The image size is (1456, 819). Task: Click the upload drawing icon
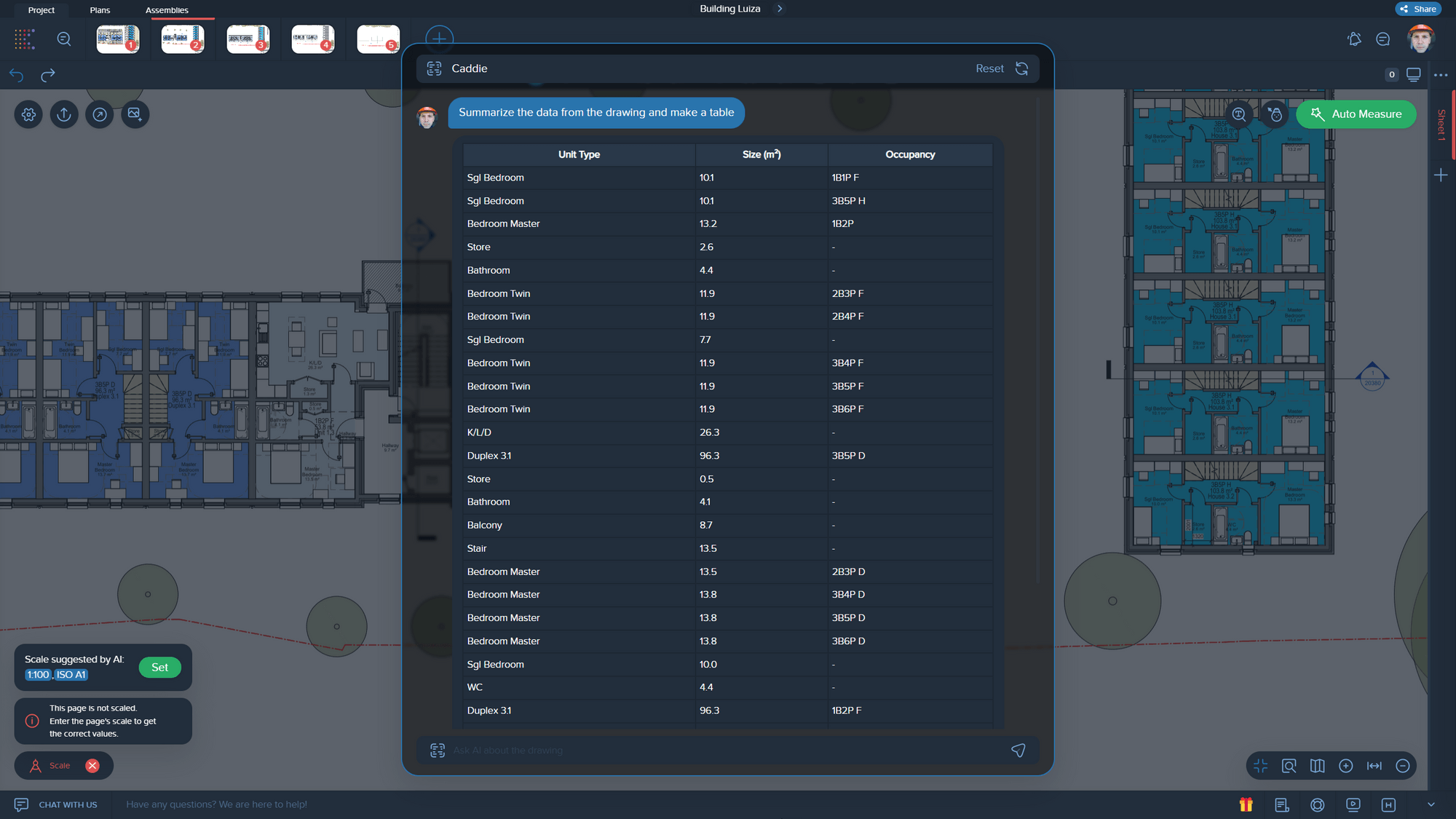click(64, 114)
